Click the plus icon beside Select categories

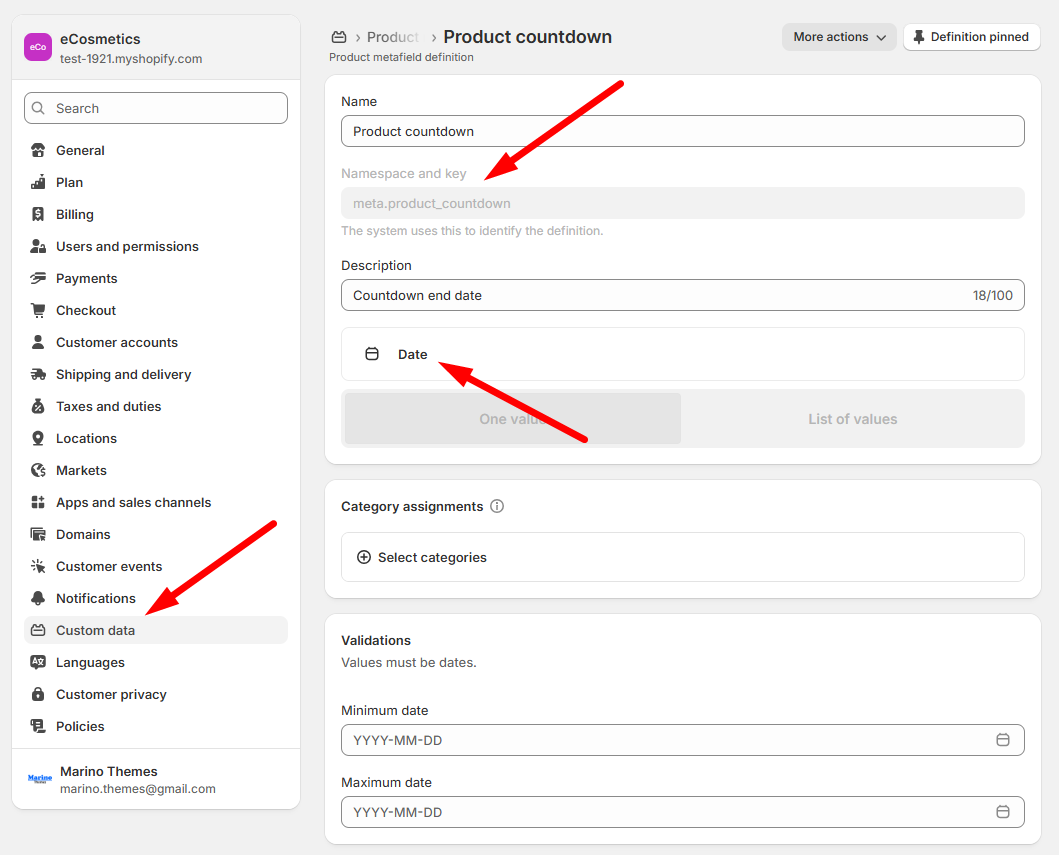point(364,557)
